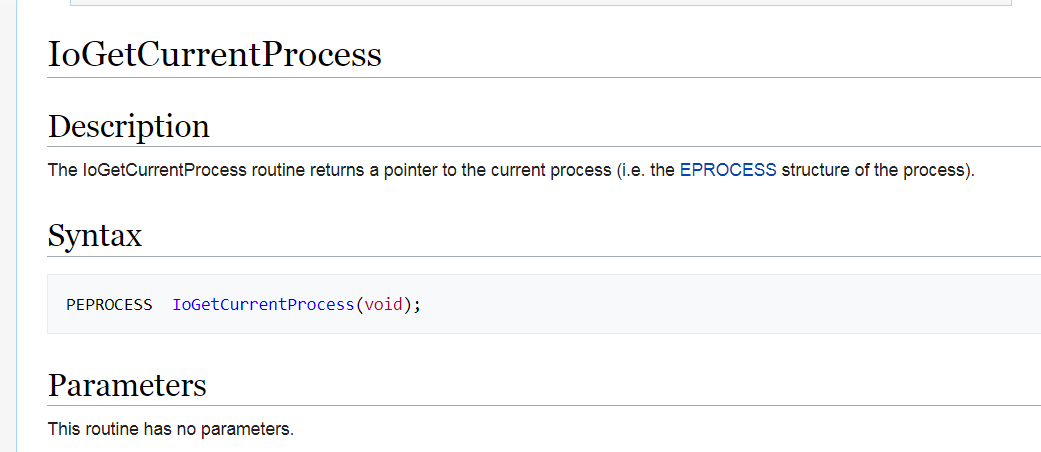Click the Syntax section heading
This screenshot has height=452, width=1041.
click(95, 236)
